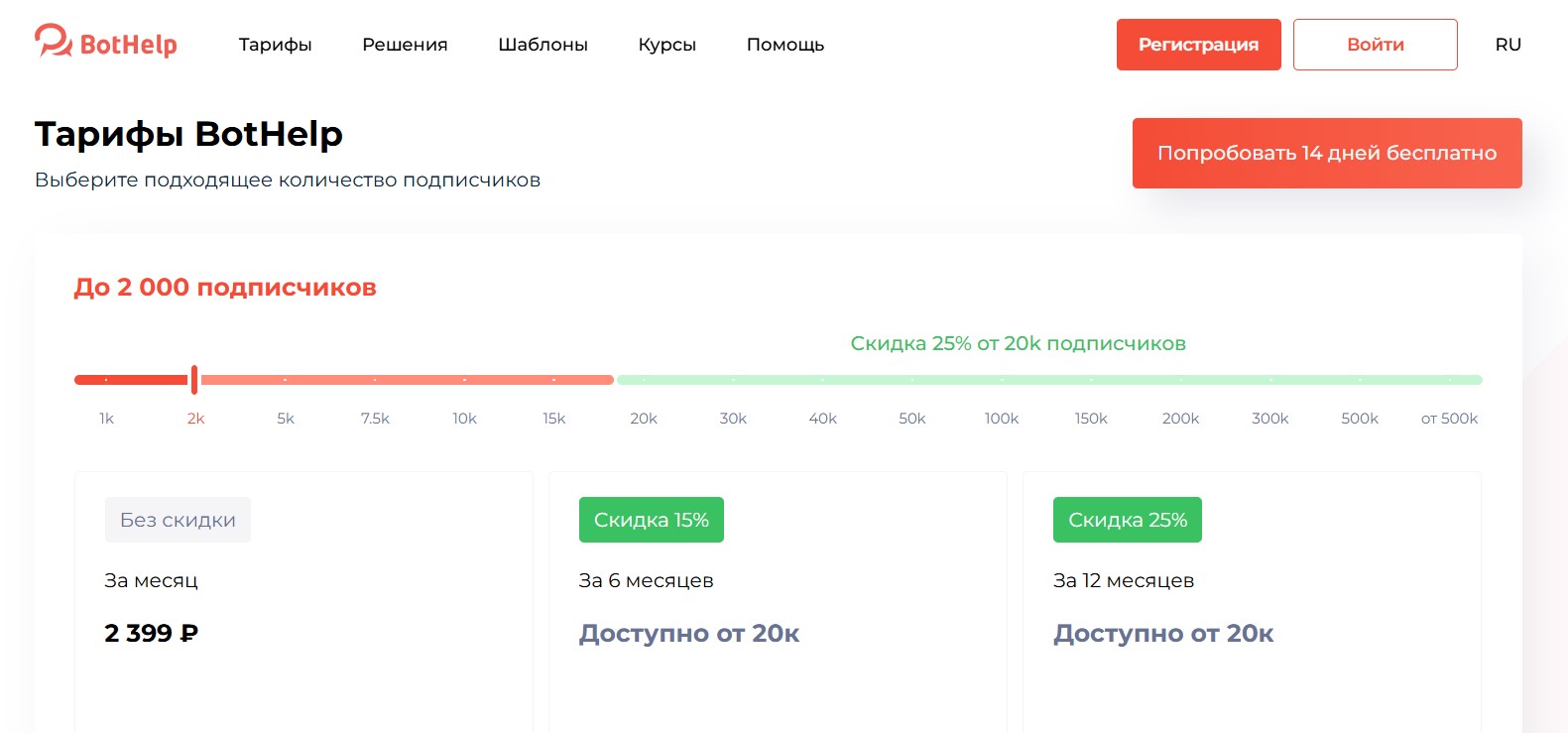This screenshot has height=733, width=1568.
Task: Select 20k subscribers tick label
Action: [x=644, y=418]
